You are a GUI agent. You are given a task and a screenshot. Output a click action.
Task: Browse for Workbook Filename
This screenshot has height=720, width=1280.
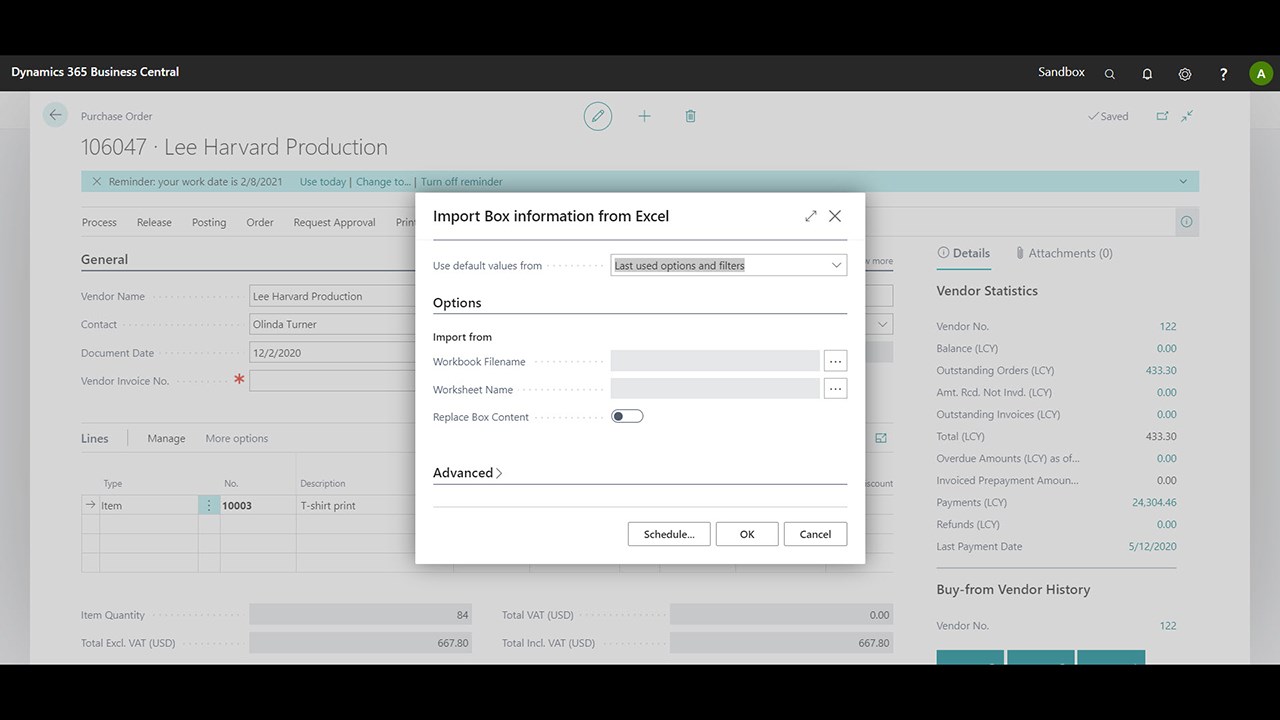coord(835,361)
